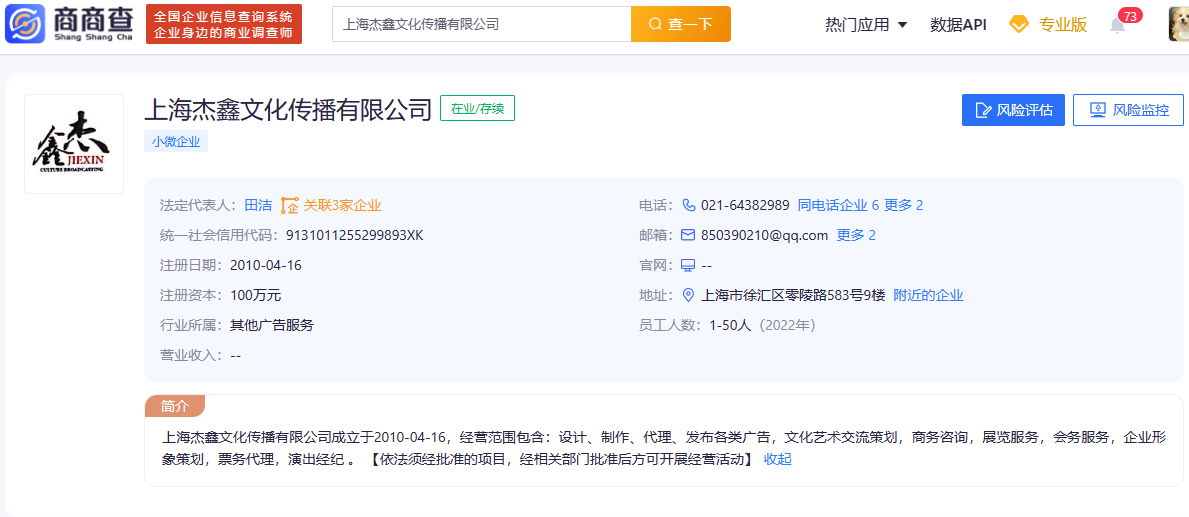
Task: Click the Shang Shang Cha logo icon
Action: (x=25, y=24)
